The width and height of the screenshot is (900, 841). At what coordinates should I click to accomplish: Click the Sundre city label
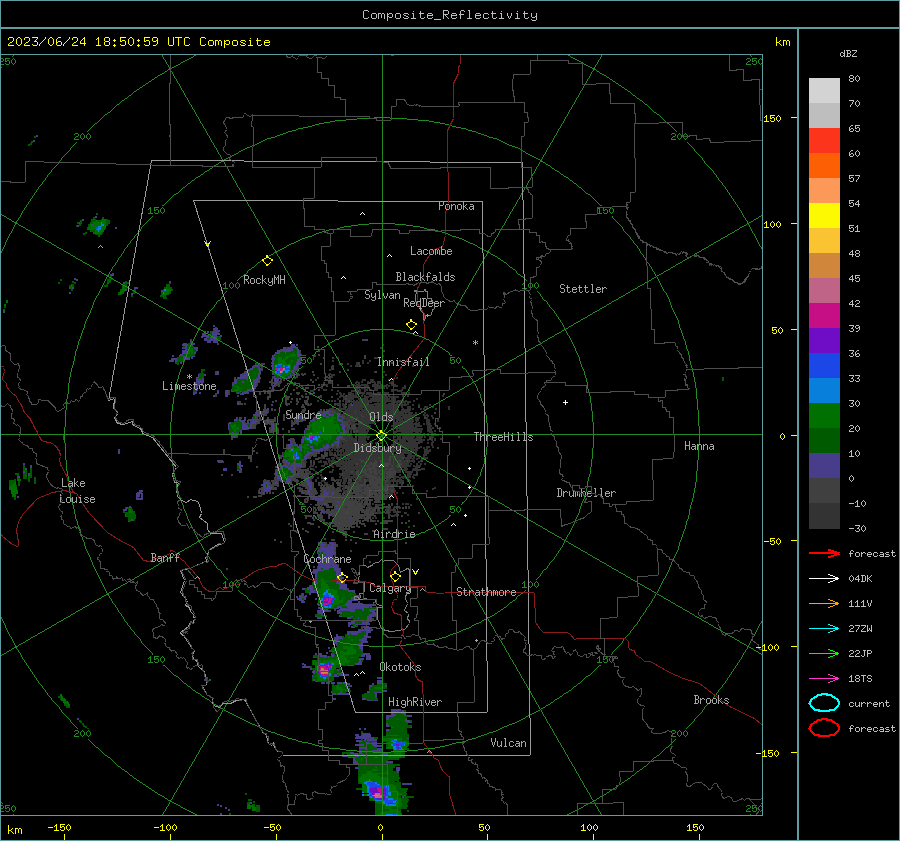point(303,414)
